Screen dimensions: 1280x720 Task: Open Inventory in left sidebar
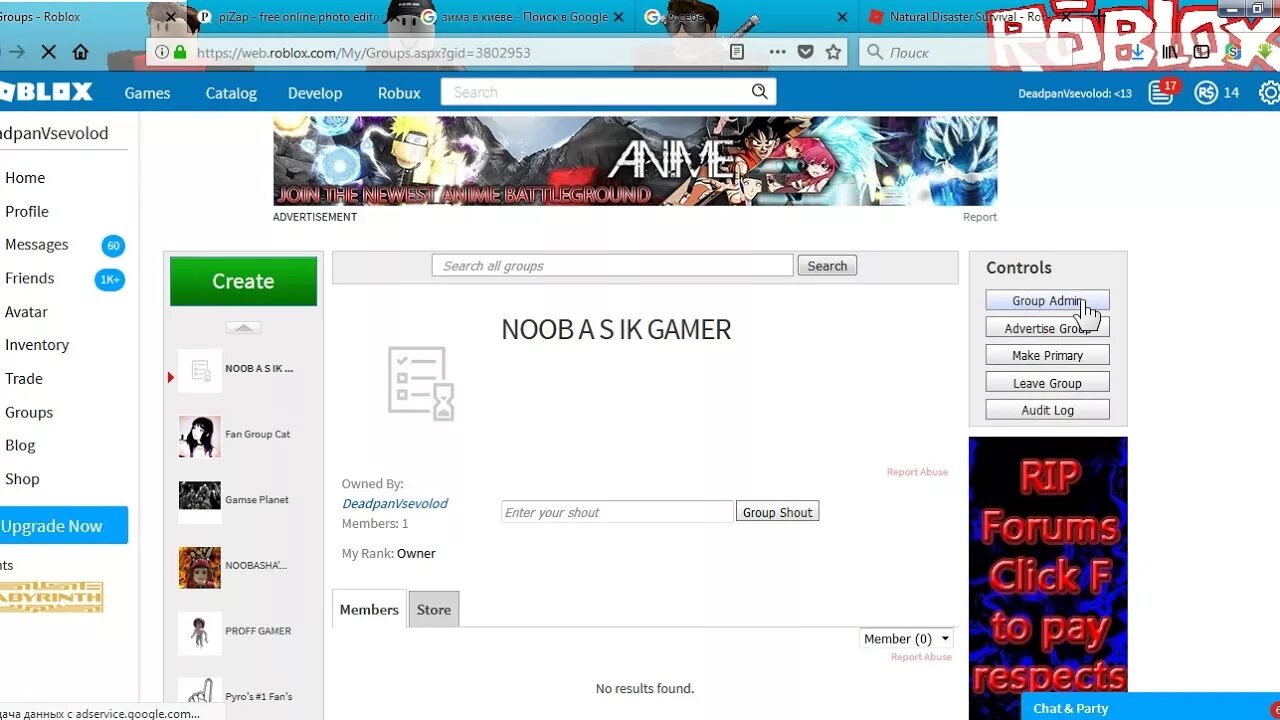pyautogui.click(x=37, y=345)
